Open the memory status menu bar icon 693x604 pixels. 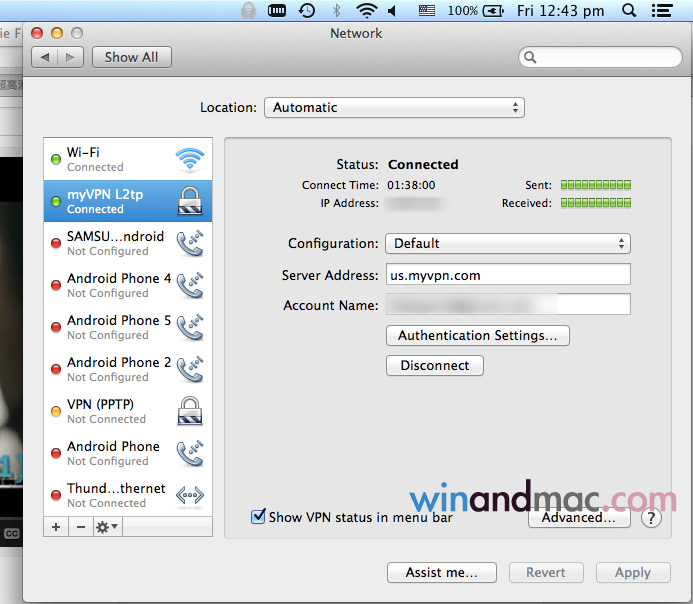pos(277,10)
